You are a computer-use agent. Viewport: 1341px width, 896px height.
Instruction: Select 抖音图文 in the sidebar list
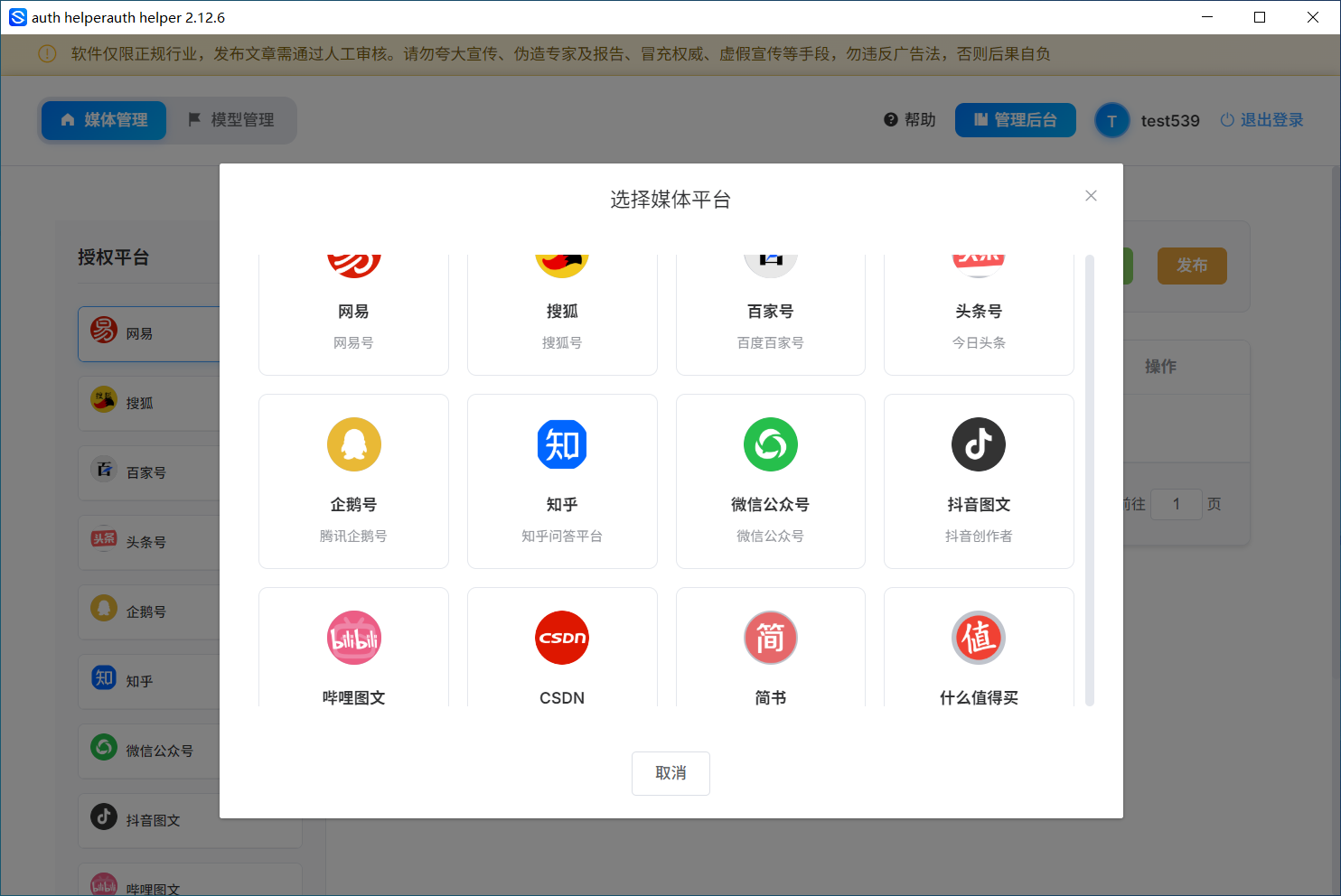pyautogui.click(x=190, y=821)
